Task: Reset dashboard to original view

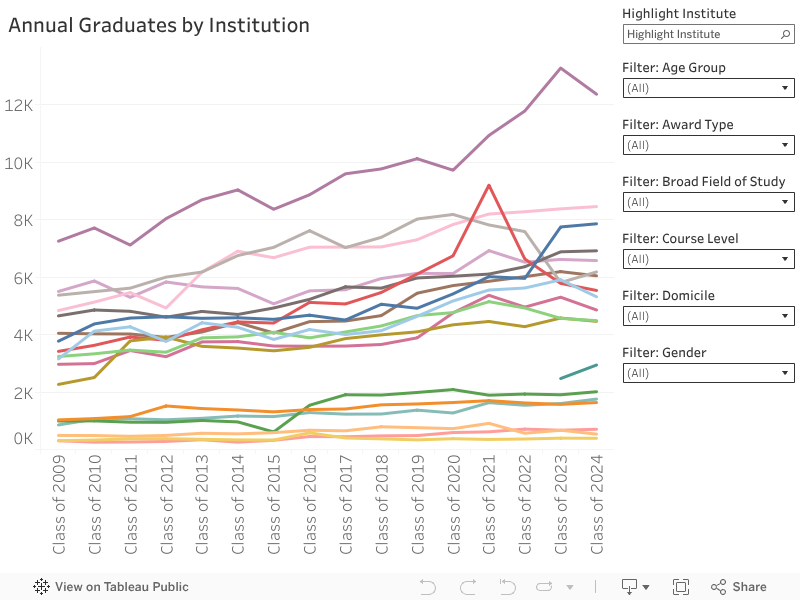Action: [505, 587]
